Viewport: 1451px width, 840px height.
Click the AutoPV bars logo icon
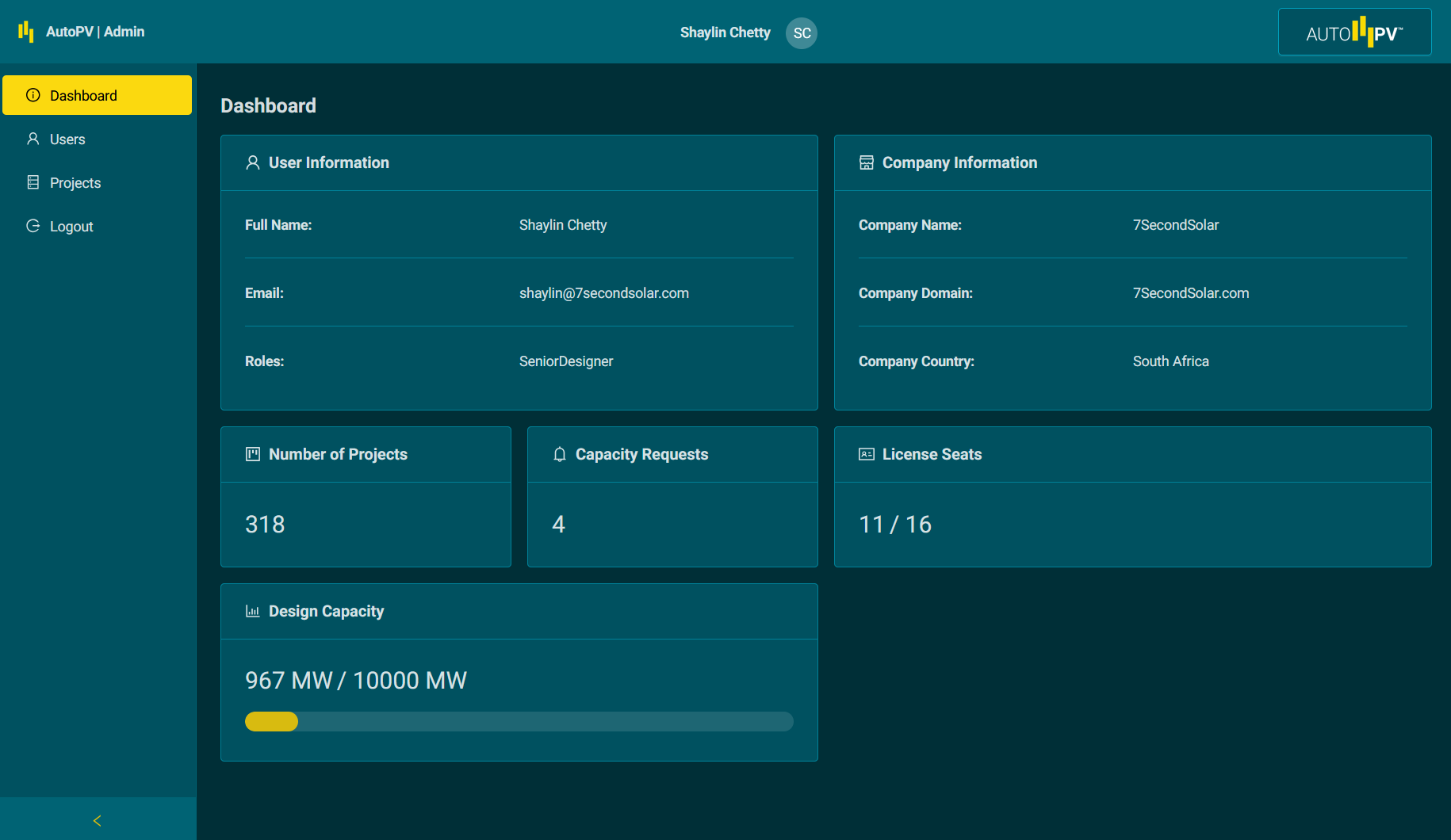tap(26, 32)
